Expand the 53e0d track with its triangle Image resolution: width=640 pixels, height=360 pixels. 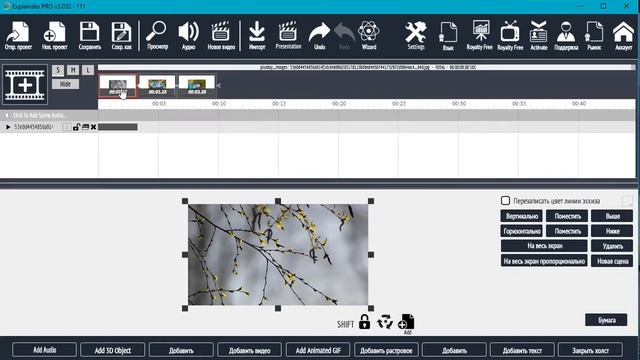pos(8,127)
